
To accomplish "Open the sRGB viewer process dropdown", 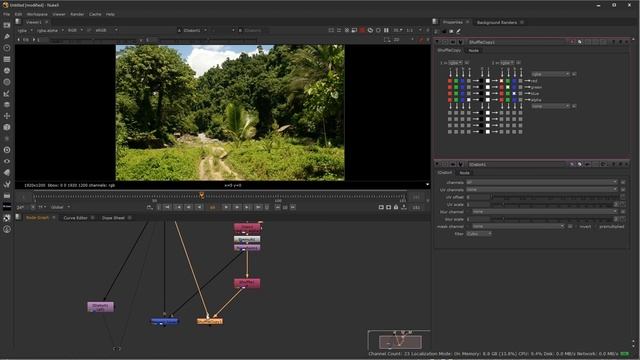I will click(106, 30).
